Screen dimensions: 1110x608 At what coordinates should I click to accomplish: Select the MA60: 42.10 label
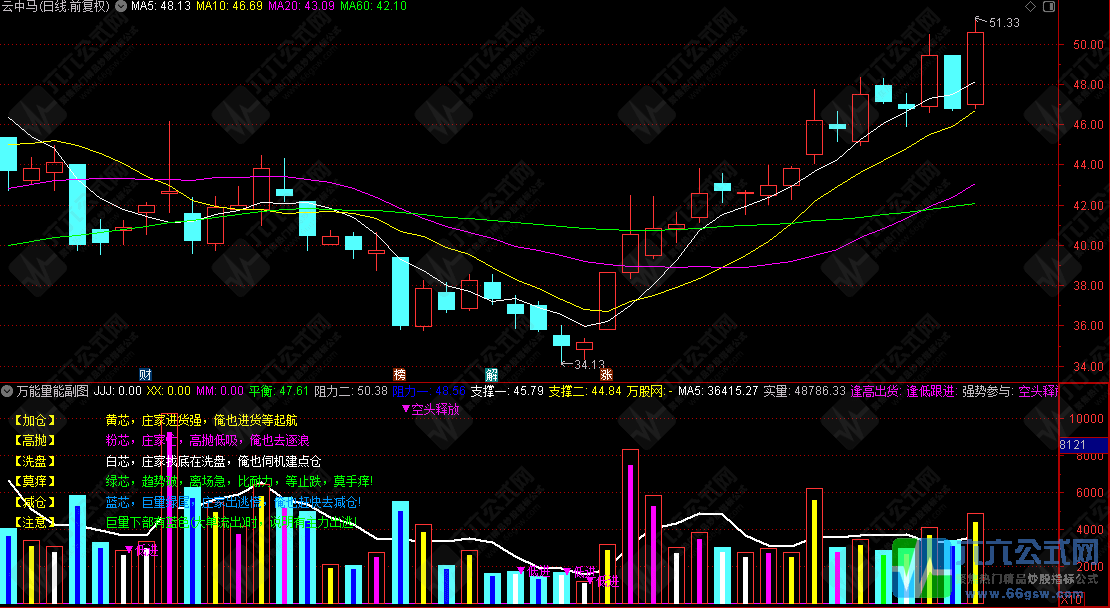coord(373,6)
